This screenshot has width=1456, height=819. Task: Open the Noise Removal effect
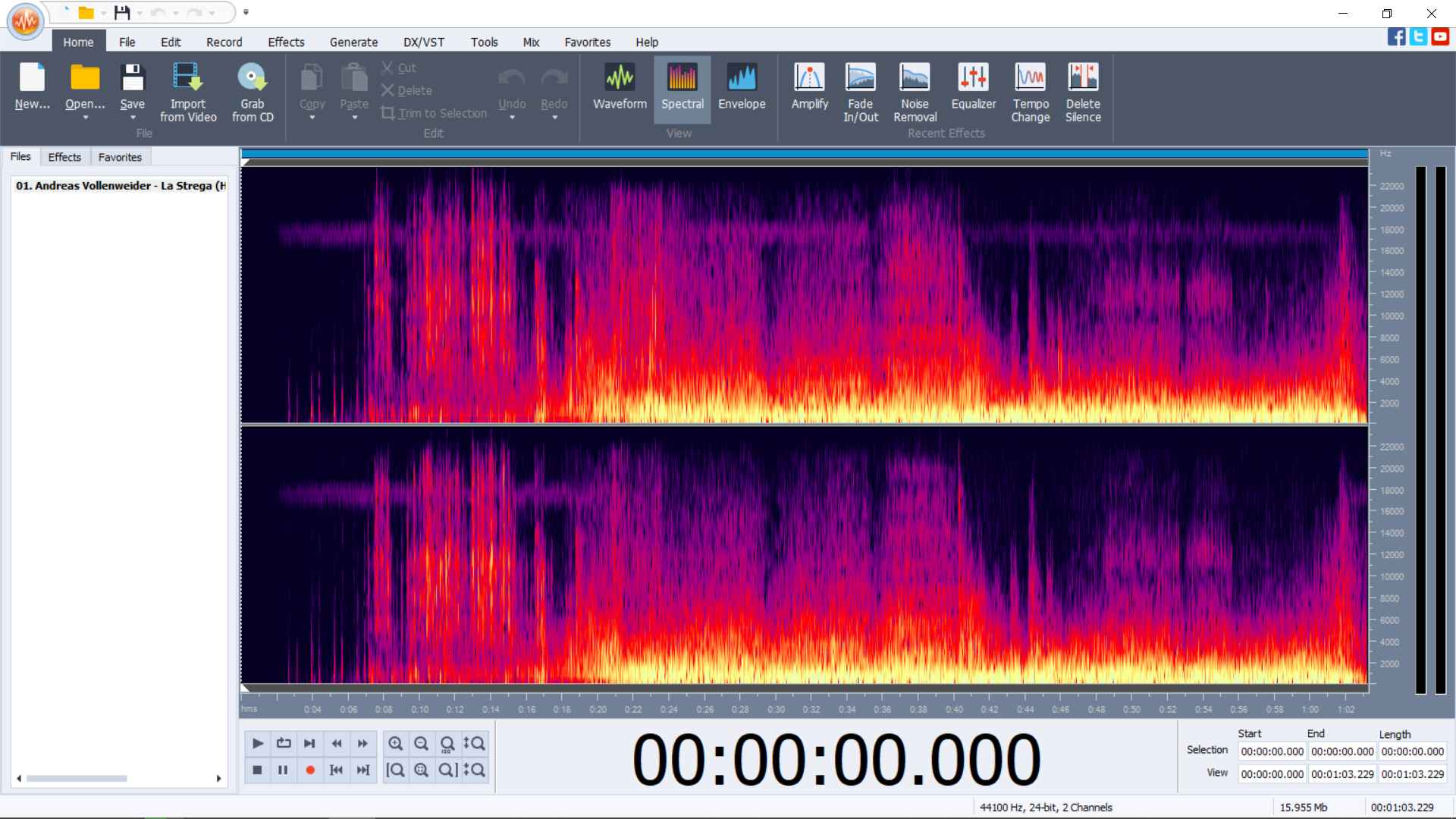pyautogui.click(x=915, y=91)
